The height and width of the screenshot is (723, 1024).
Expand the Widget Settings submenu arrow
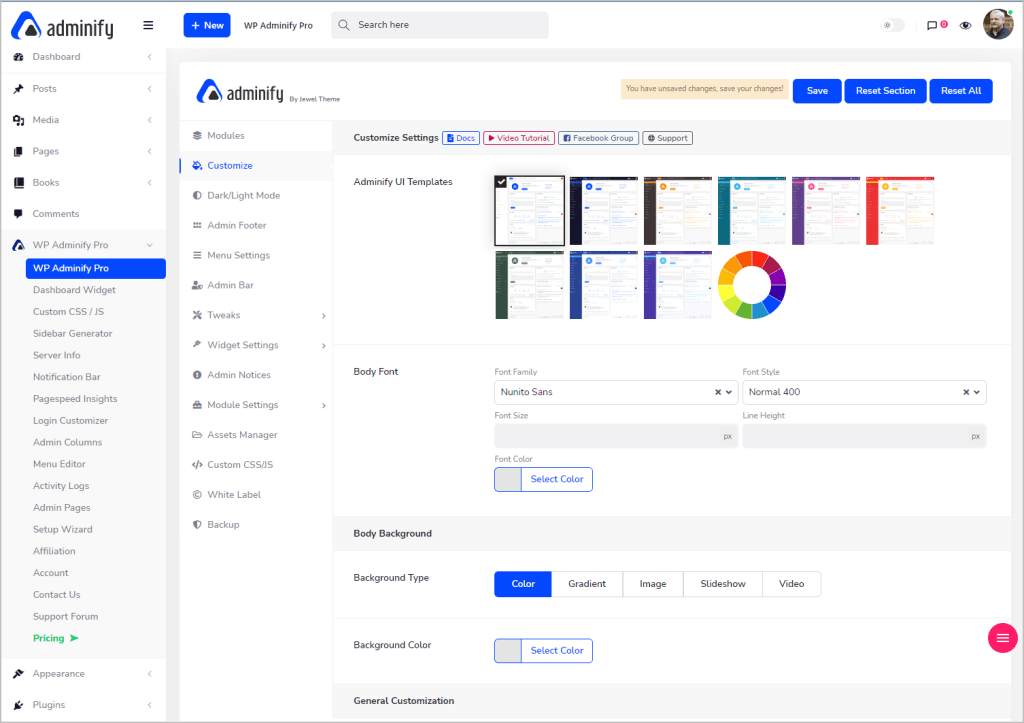[x=324, y=345]
